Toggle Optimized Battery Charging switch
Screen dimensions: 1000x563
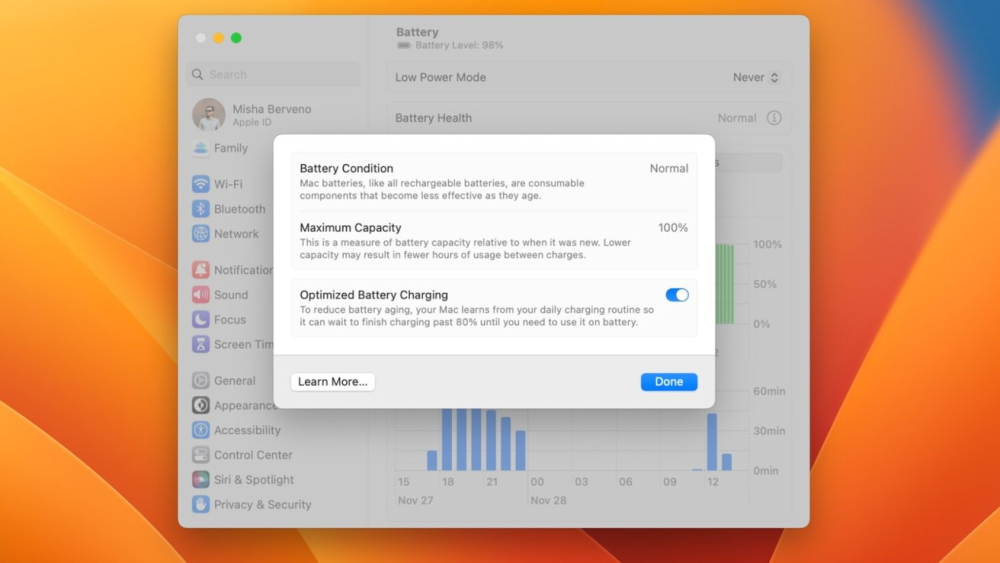pos(677,295)
